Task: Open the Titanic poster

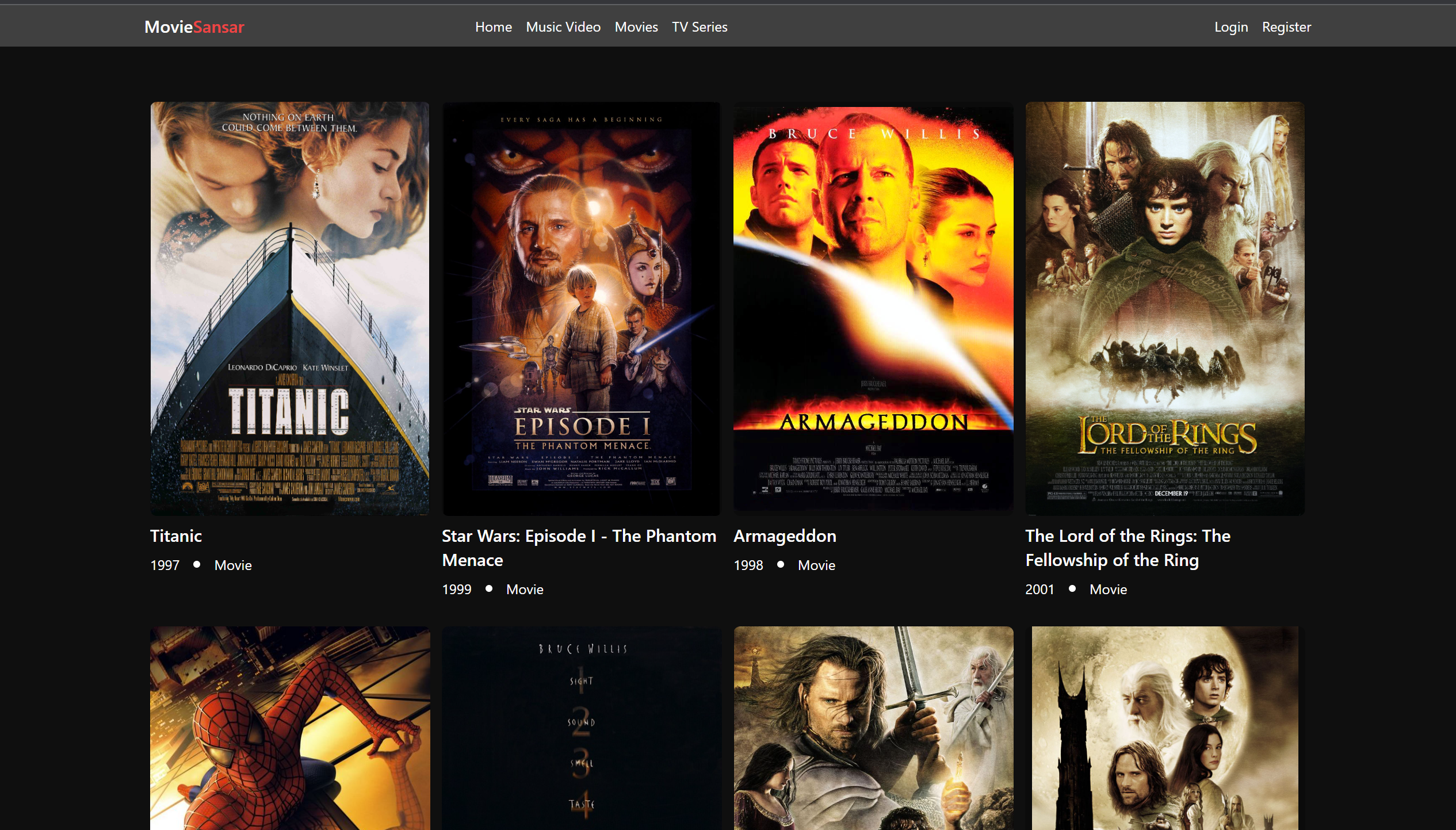Action: (x=290, y=308)
